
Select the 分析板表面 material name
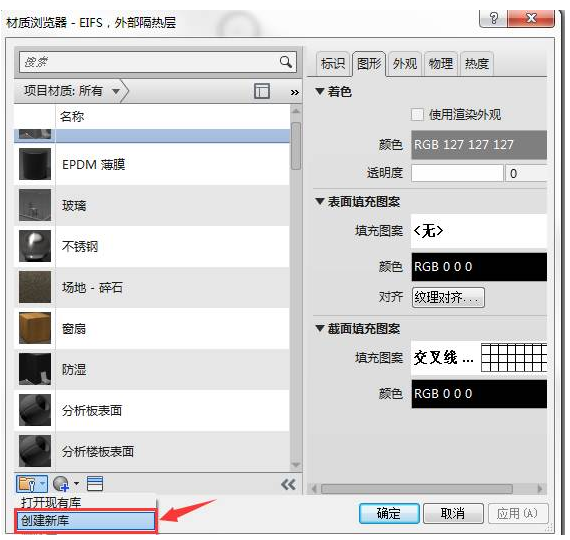(92, 411)
